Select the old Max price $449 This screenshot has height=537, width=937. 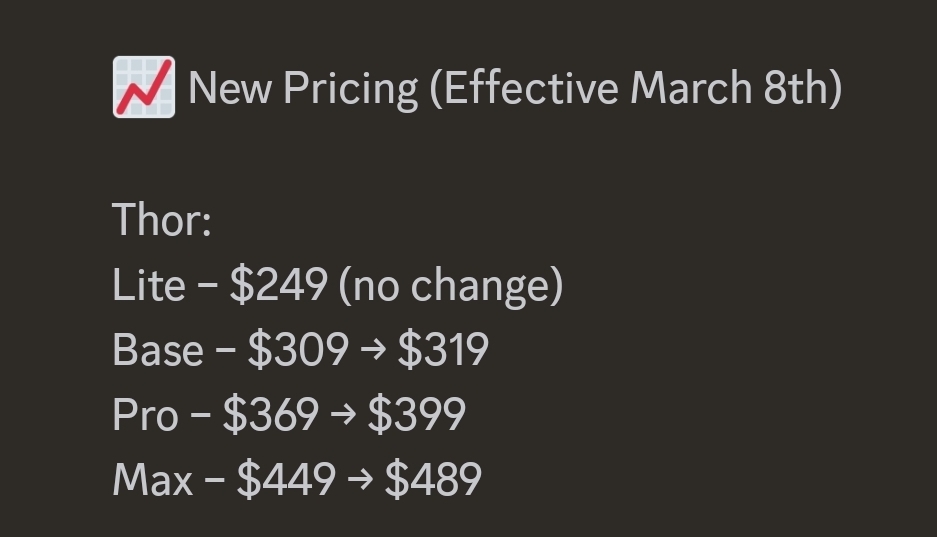click(286, 479)
